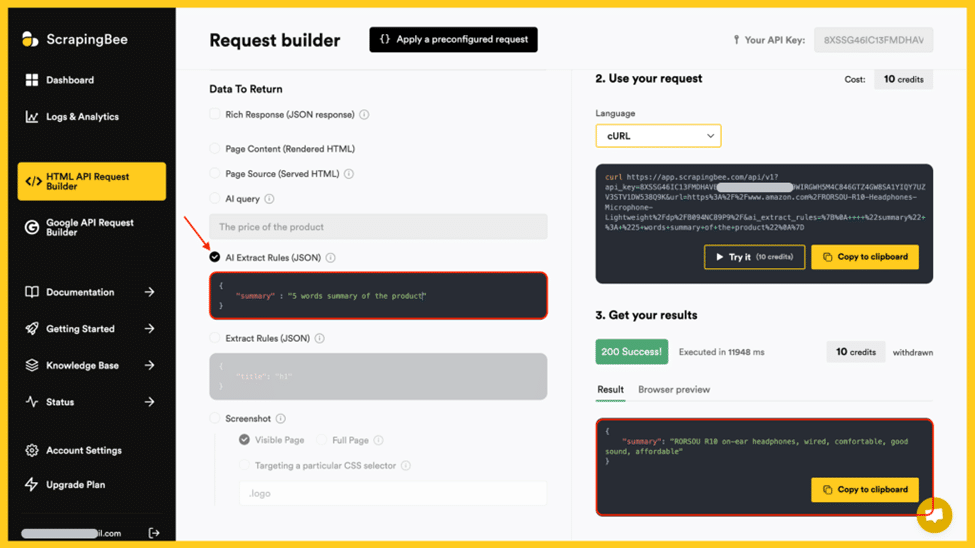Switch to the Result tab
Viewport: 975px width, 548px height.
[611, 389]
